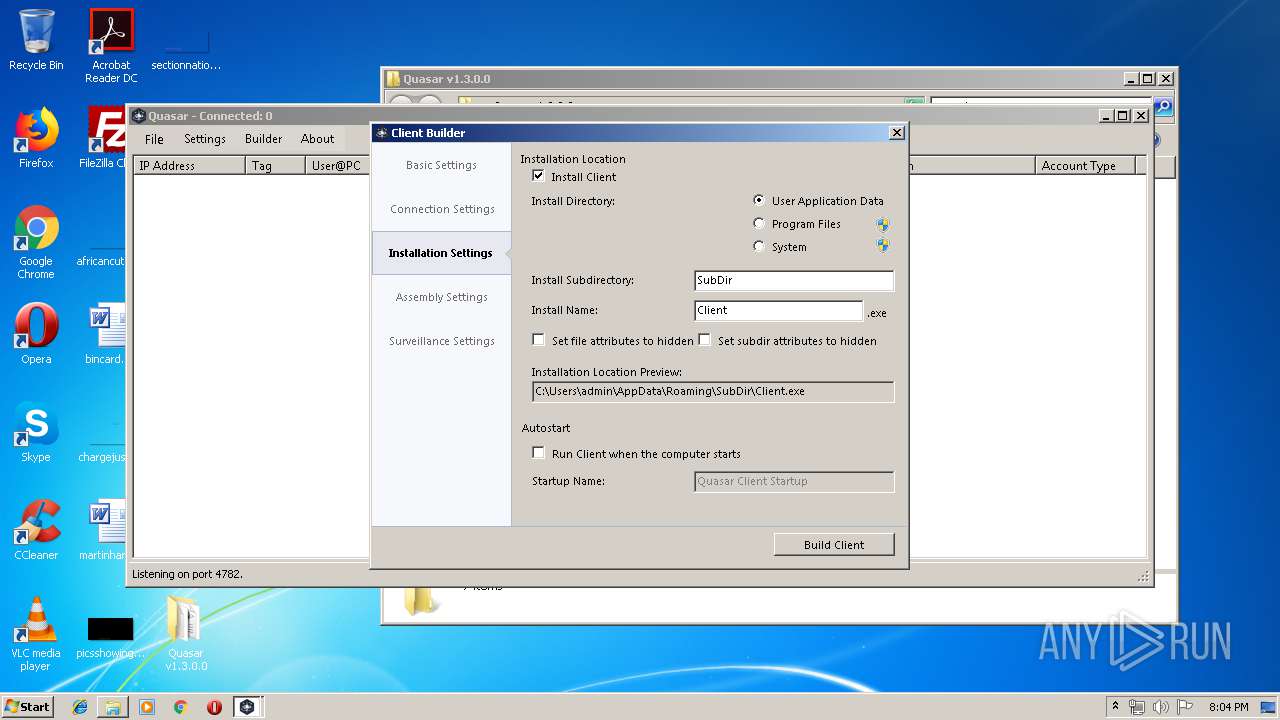Open VLC media player desktop shortcut
Screen dimensions: 1280x720
(x=36, y=634)
